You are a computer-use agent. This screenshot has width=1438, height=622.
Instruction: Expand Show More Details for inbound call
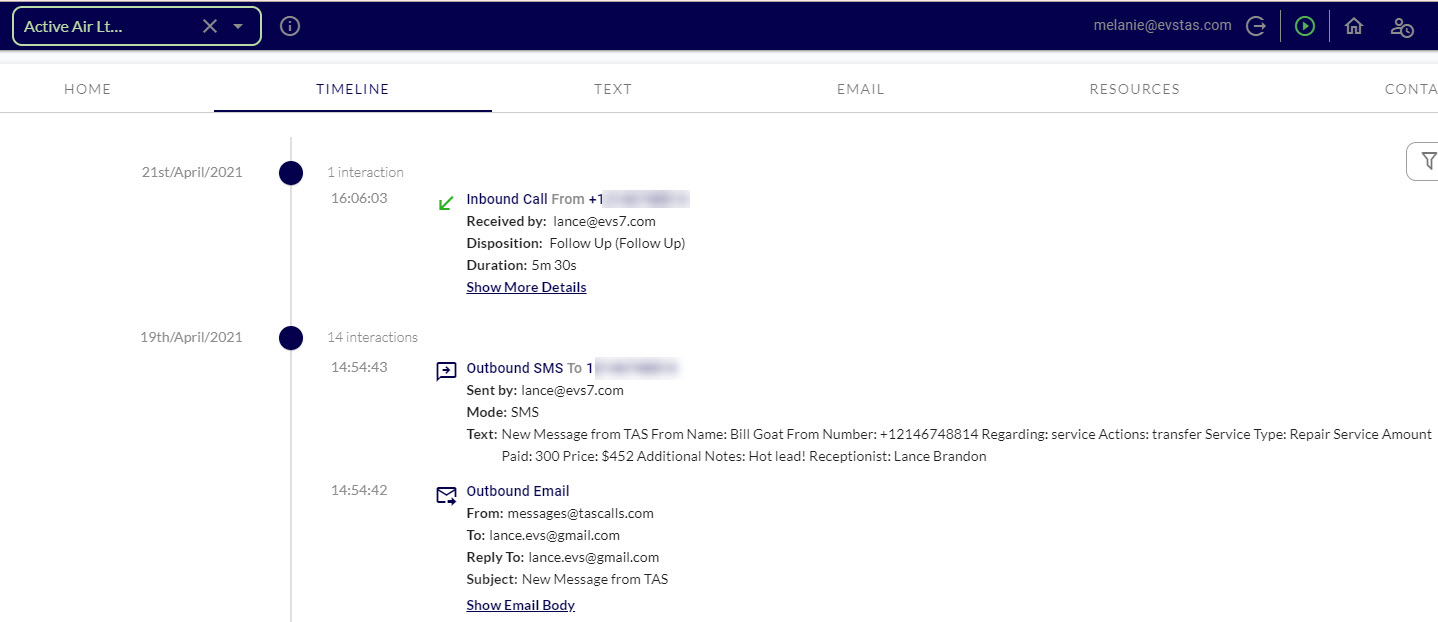click(526, 287)
